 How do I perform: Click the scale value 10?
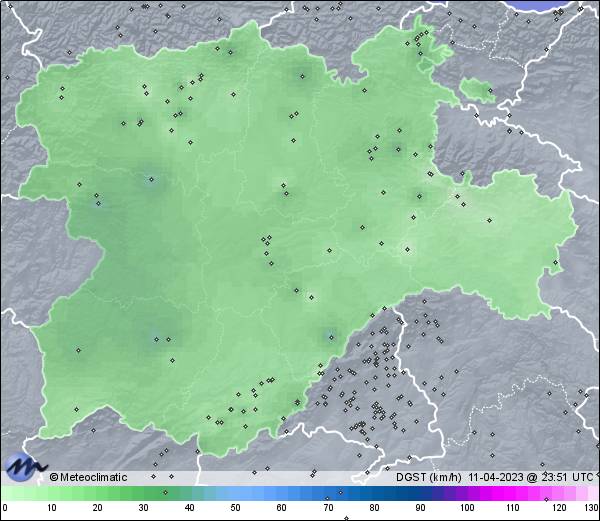[x=52, y=508]
